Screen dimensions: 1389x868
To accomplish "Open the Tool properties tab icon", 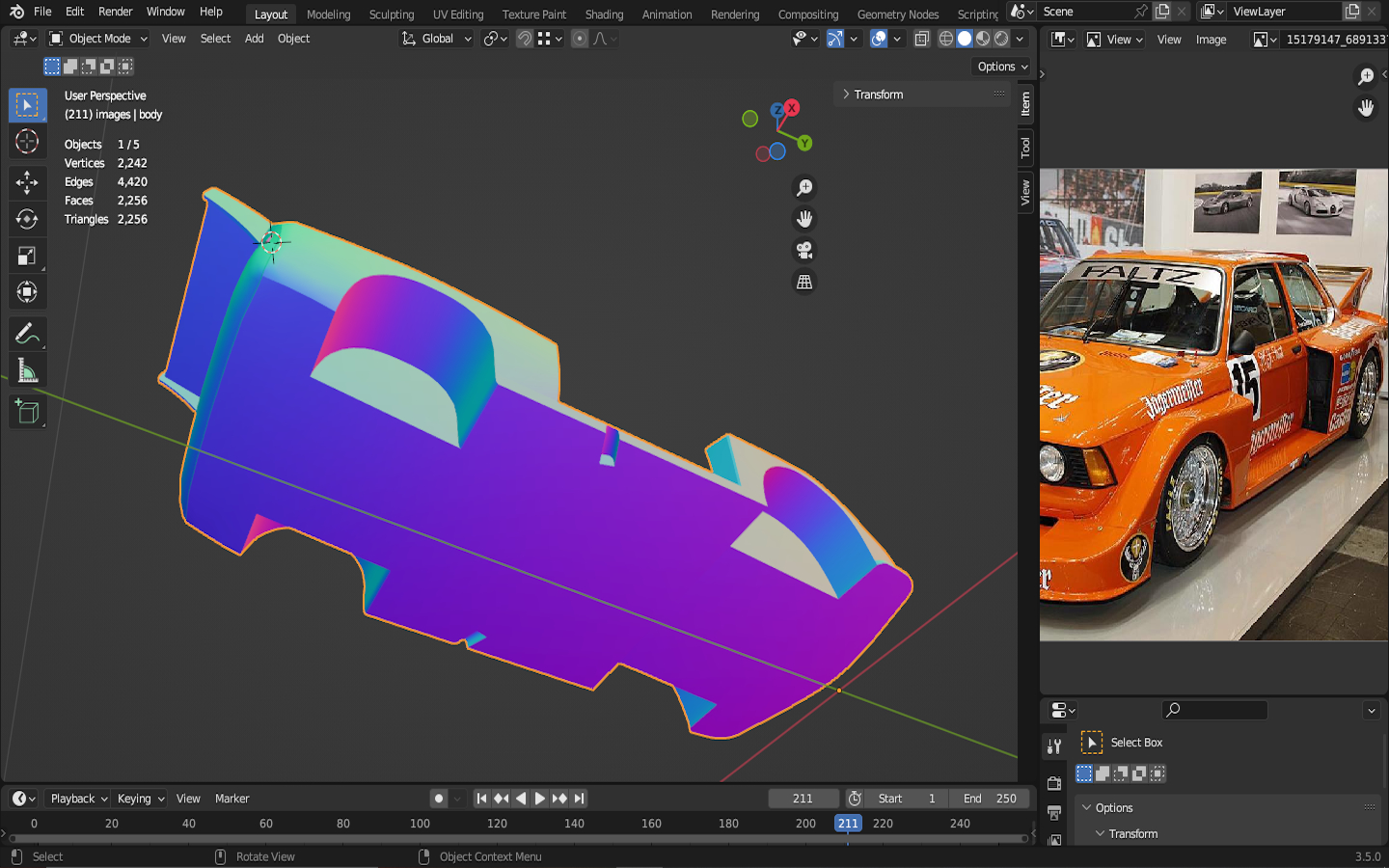I will pyautogui.click(x=1054, y=746).
